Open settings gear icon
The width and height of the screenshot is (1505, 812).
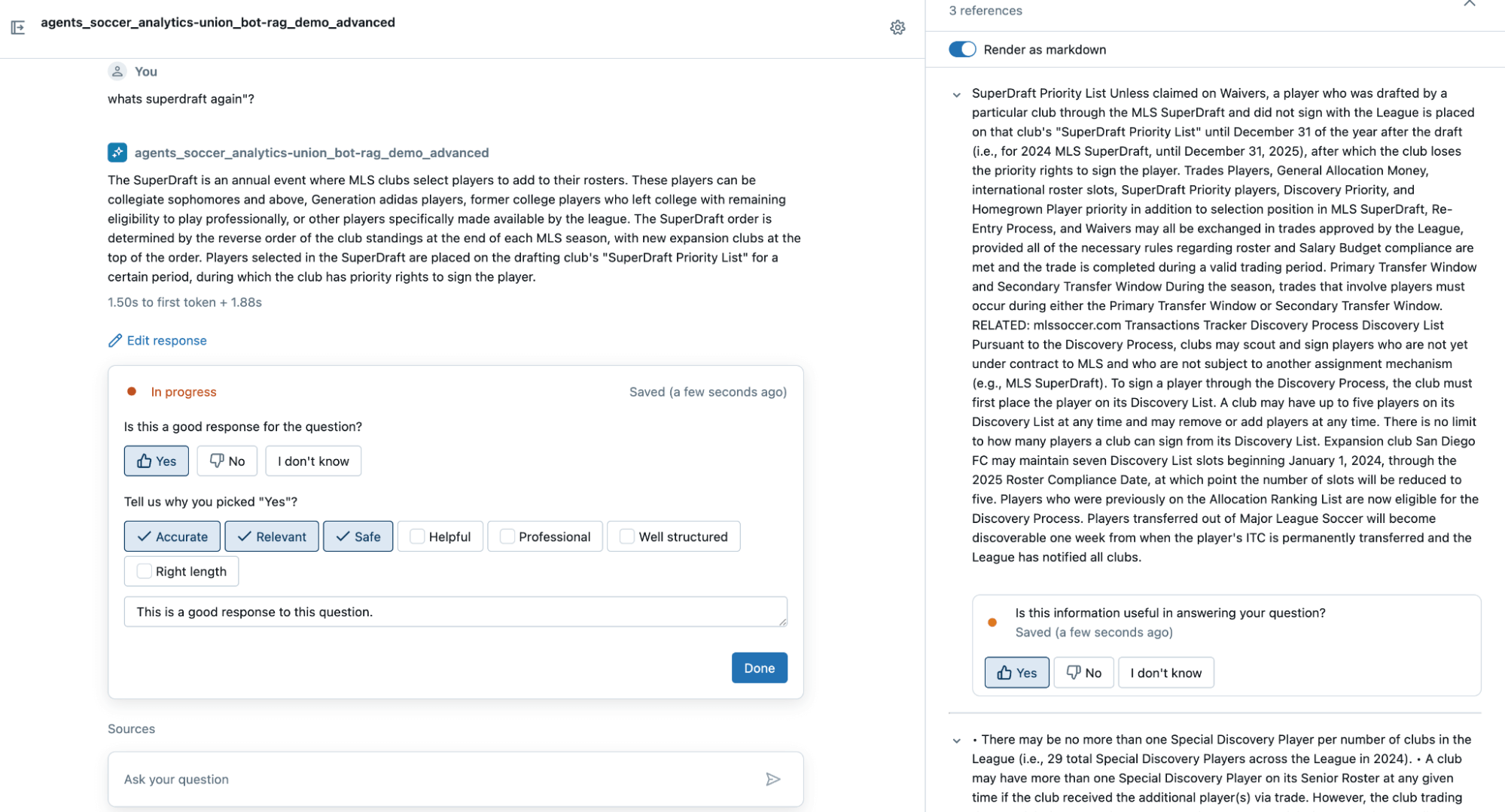[897, 28]
